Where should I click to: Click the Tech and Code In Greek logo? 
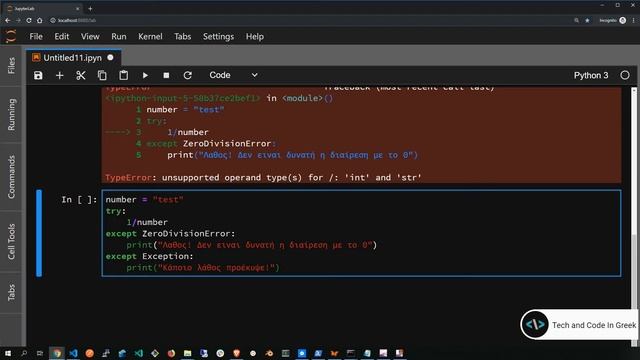click(x=535, y=324)
